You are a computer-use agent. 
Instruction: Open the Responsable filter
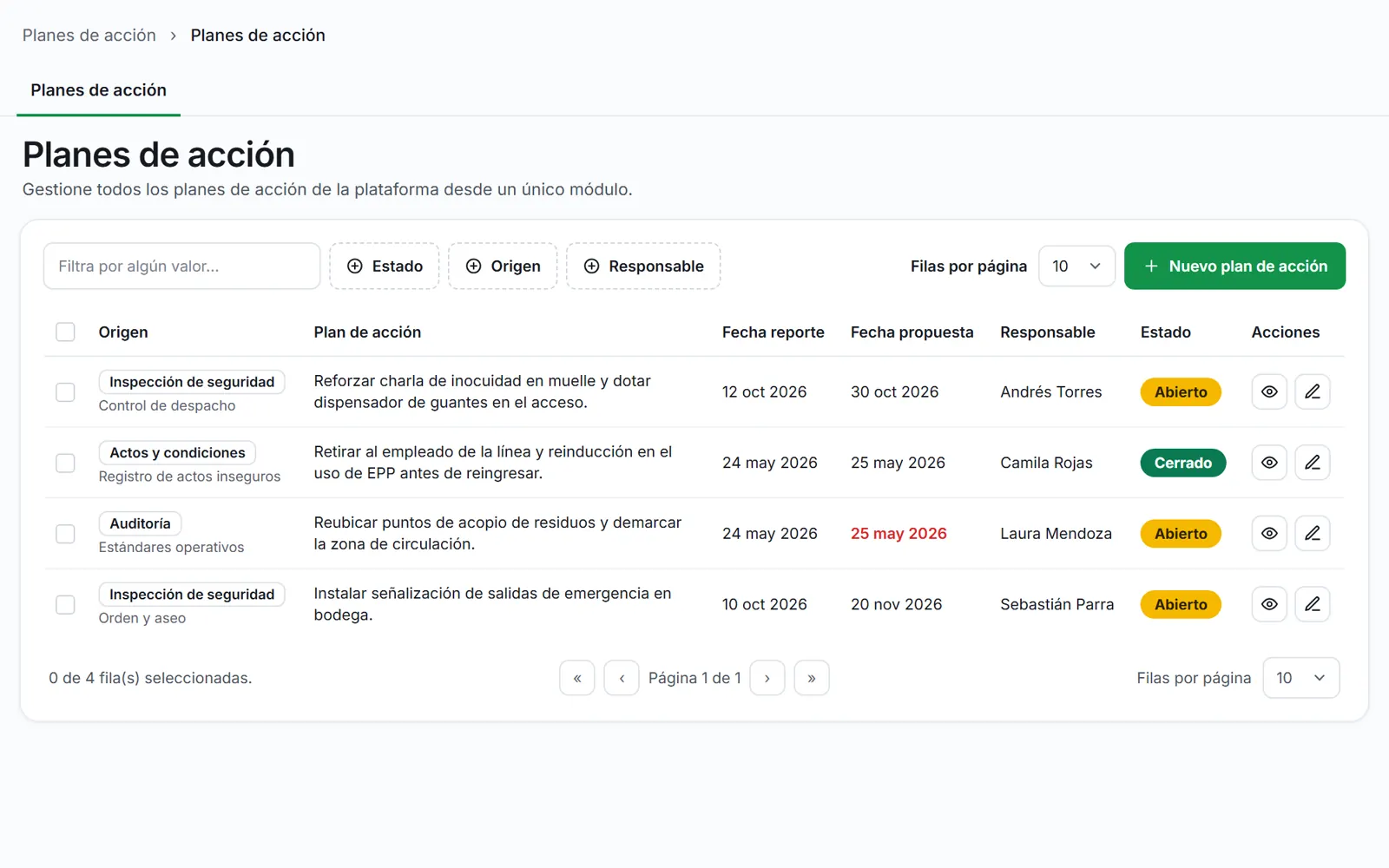point(643,266)
